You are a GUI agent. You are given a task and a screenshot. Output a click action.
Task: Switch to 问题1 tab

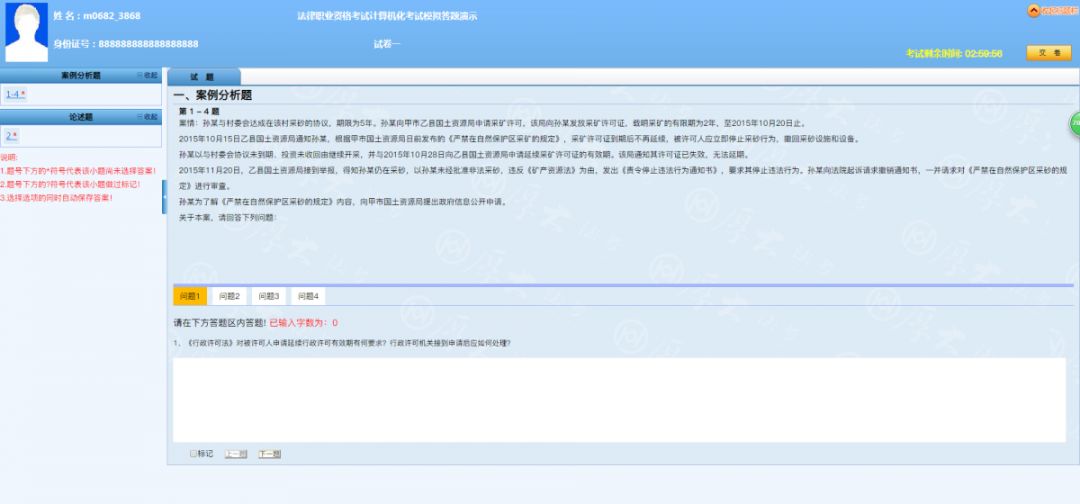click(x=189, y=296)
